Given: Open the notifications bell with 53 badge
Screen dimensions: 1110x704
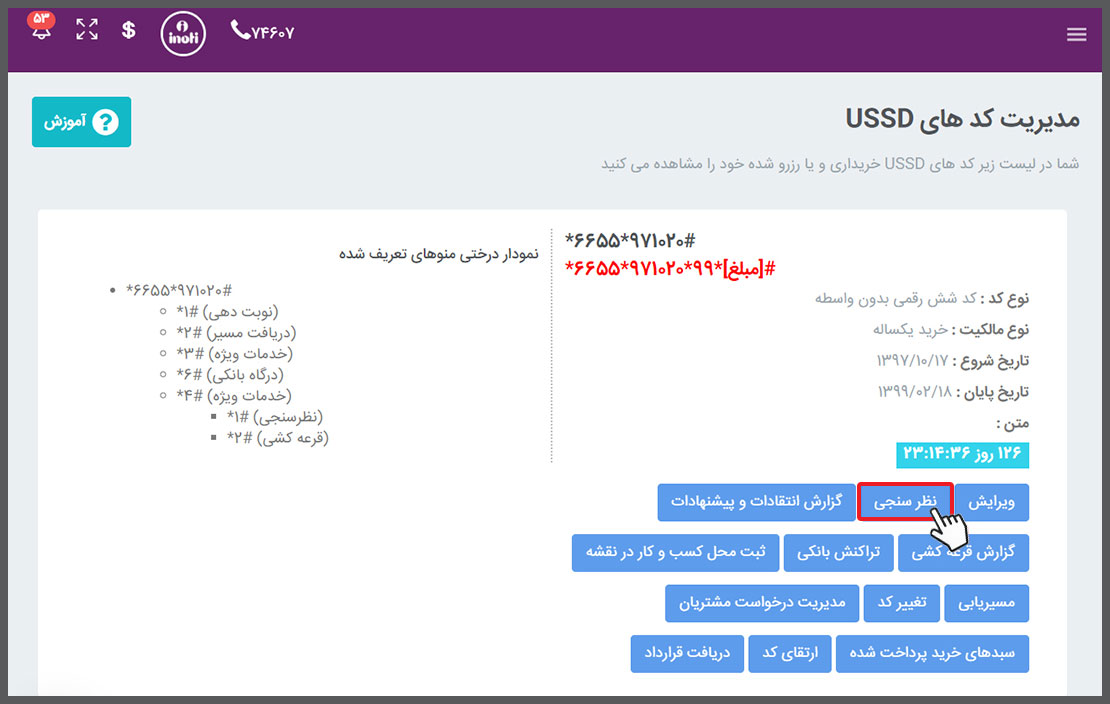Looking at the screenshot, I should pos(41,25).
